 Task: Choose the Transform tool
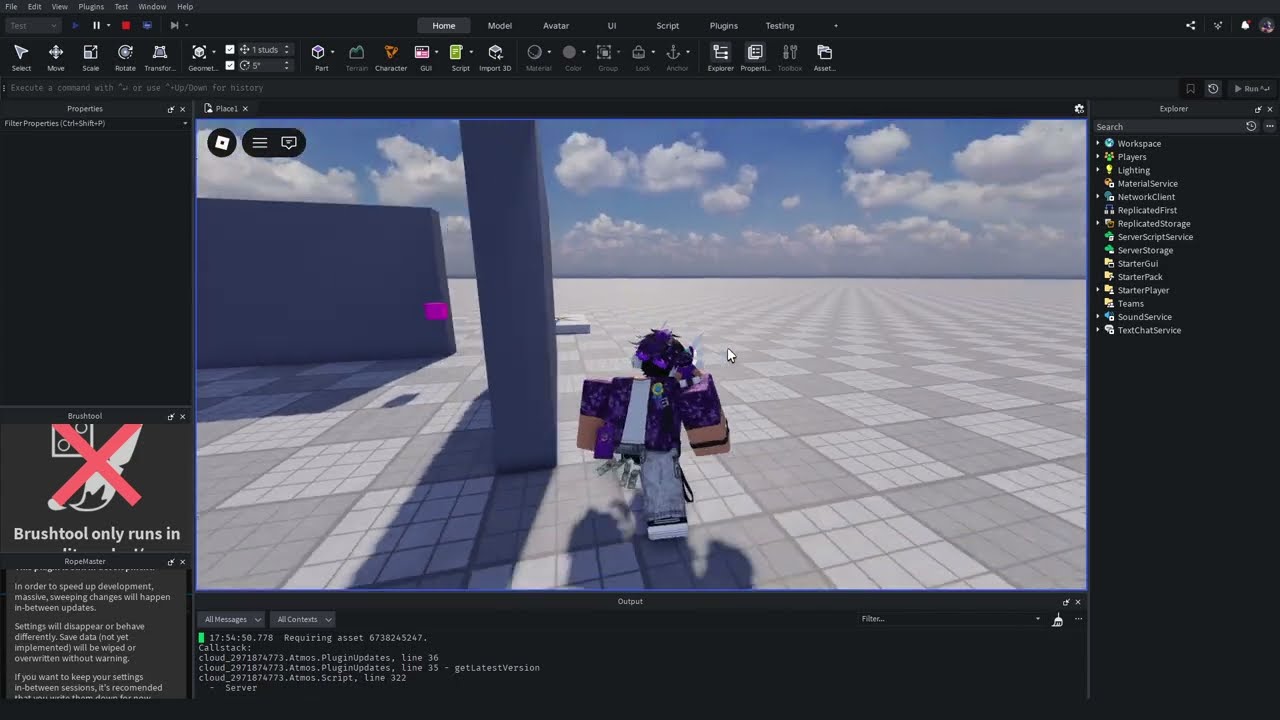[160, 57]
